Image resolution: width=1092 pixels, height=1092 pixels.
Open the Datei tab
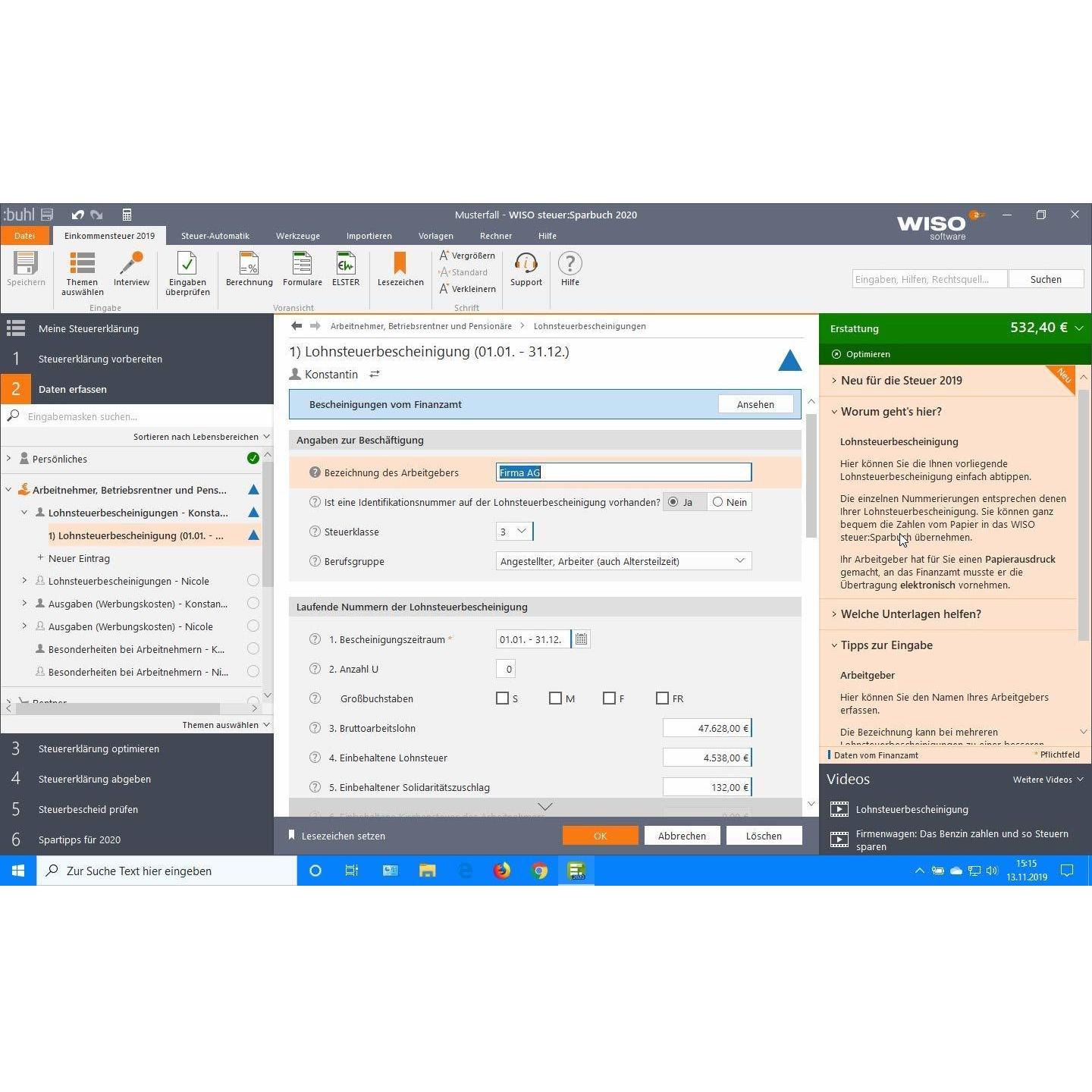click(x=25, y=236)
